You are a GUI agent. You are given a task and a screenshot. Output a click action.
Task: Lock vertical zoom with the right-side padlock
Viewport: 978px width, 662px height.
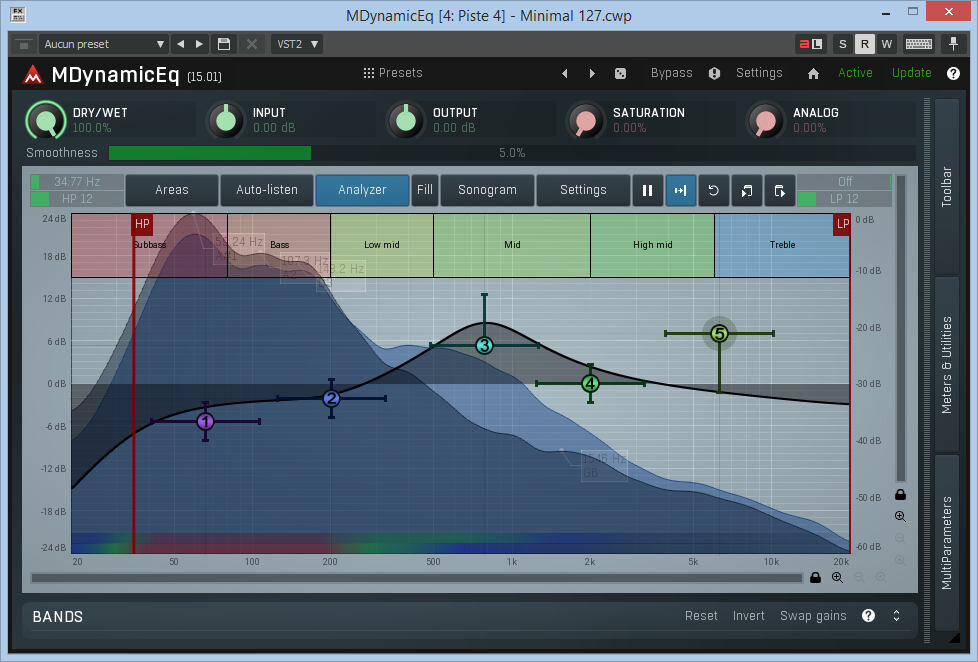pos(900,495)
